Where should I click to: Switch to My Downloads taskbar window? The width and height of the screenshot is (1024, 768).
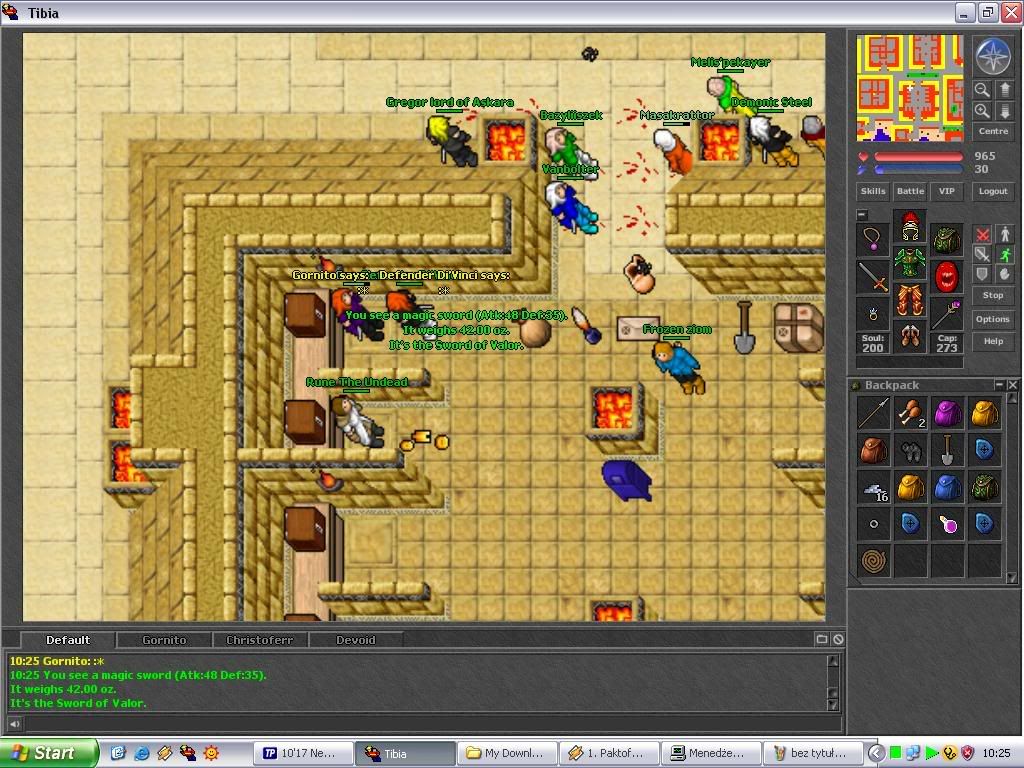click(507, 753)
